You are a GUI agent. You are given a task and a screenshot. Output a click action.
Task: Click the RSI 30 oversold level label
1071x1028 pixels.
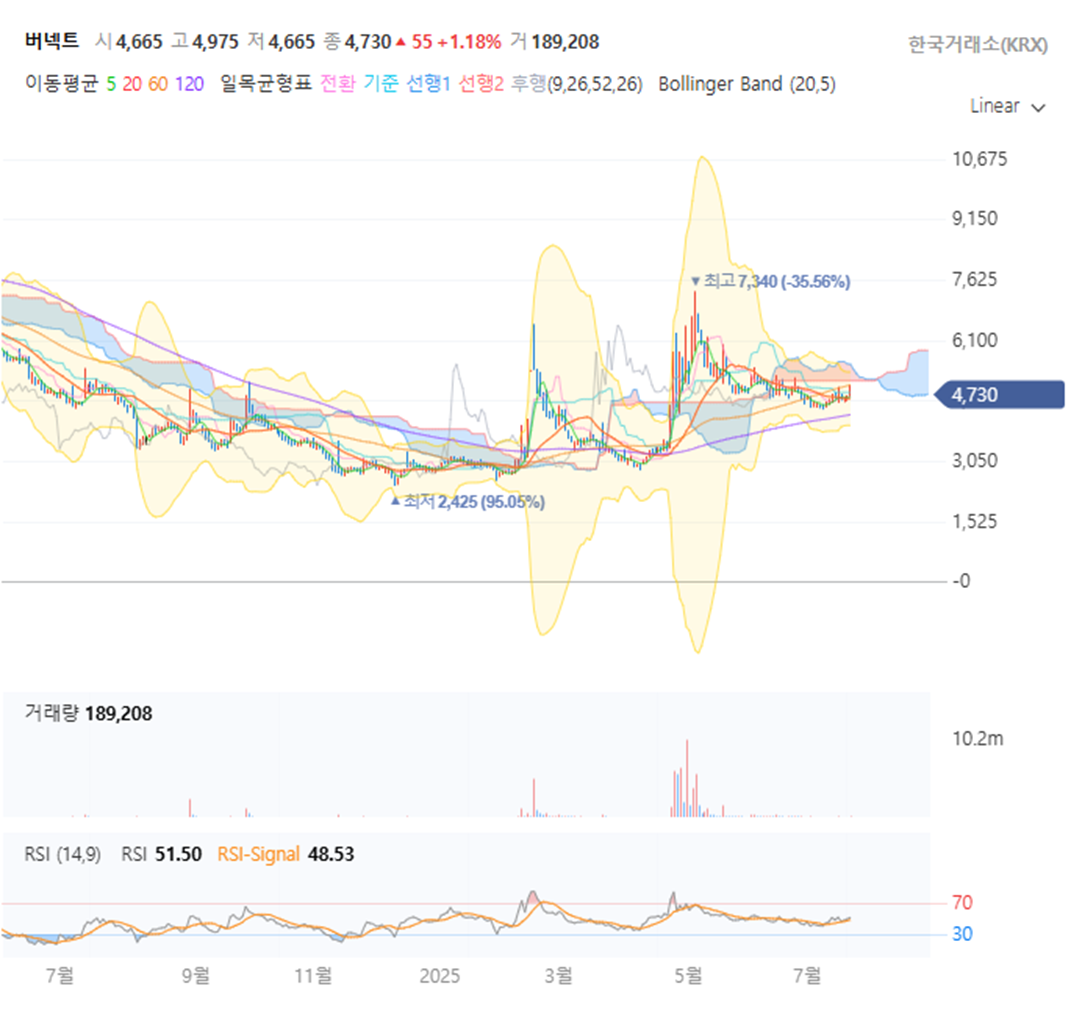[x=962, y=934]
